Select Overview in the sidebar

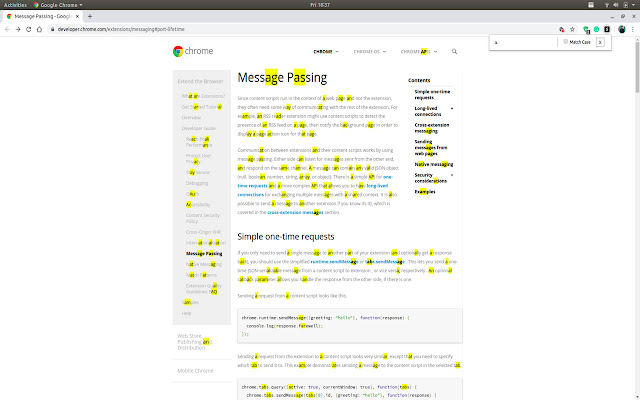[191, 118]
